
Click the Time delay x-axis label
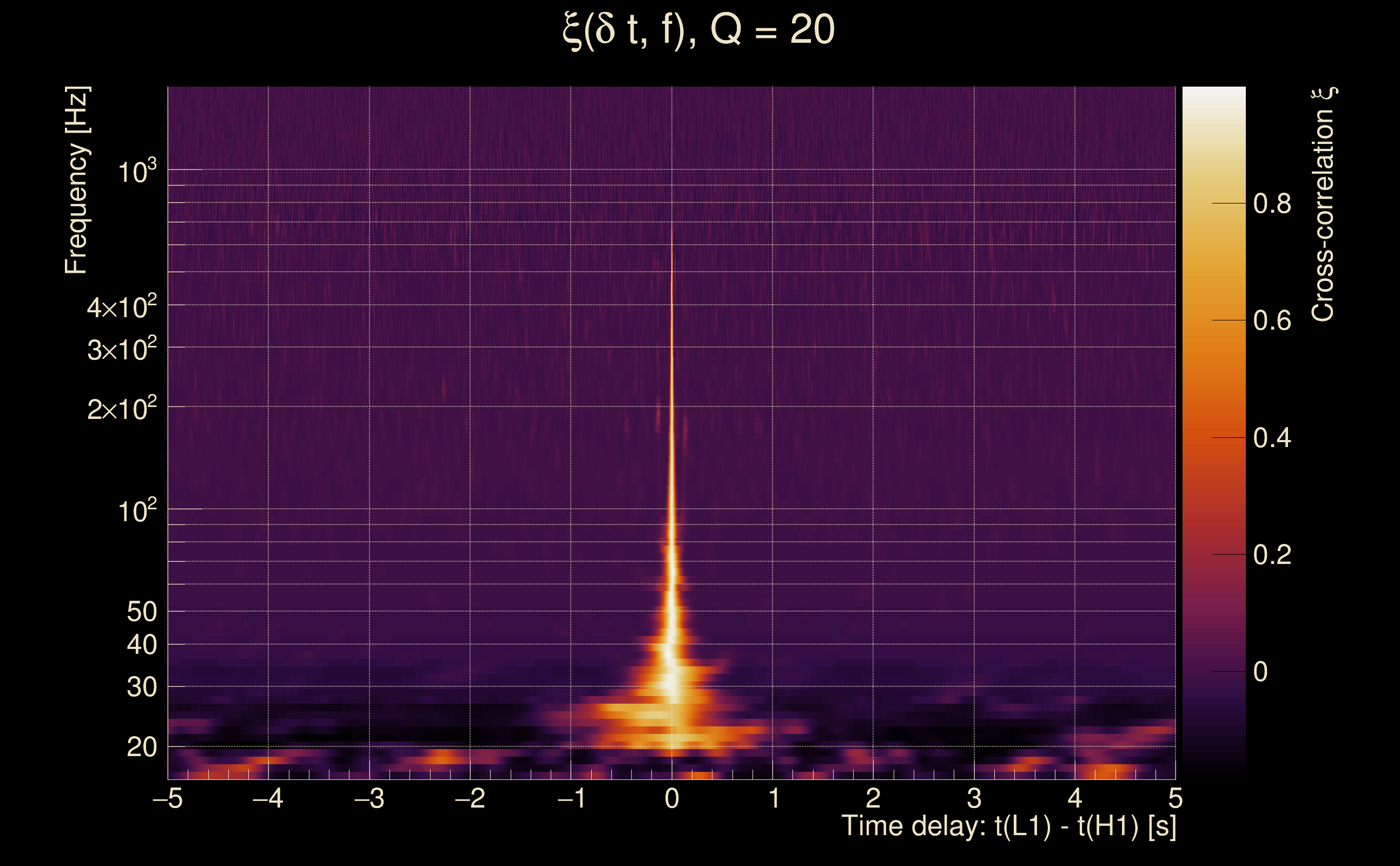pyautogui.click(x=1008, y=826)
